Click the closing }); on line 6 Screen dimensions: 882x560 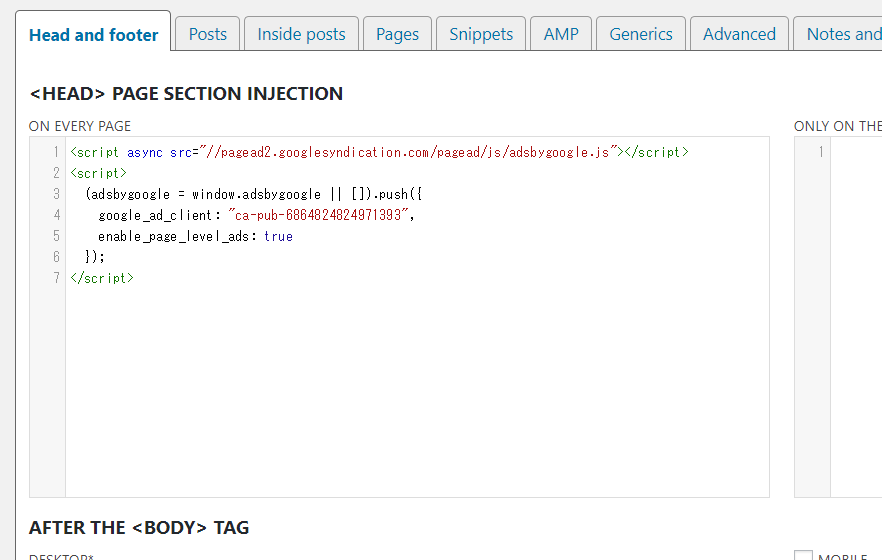point(94,257)
